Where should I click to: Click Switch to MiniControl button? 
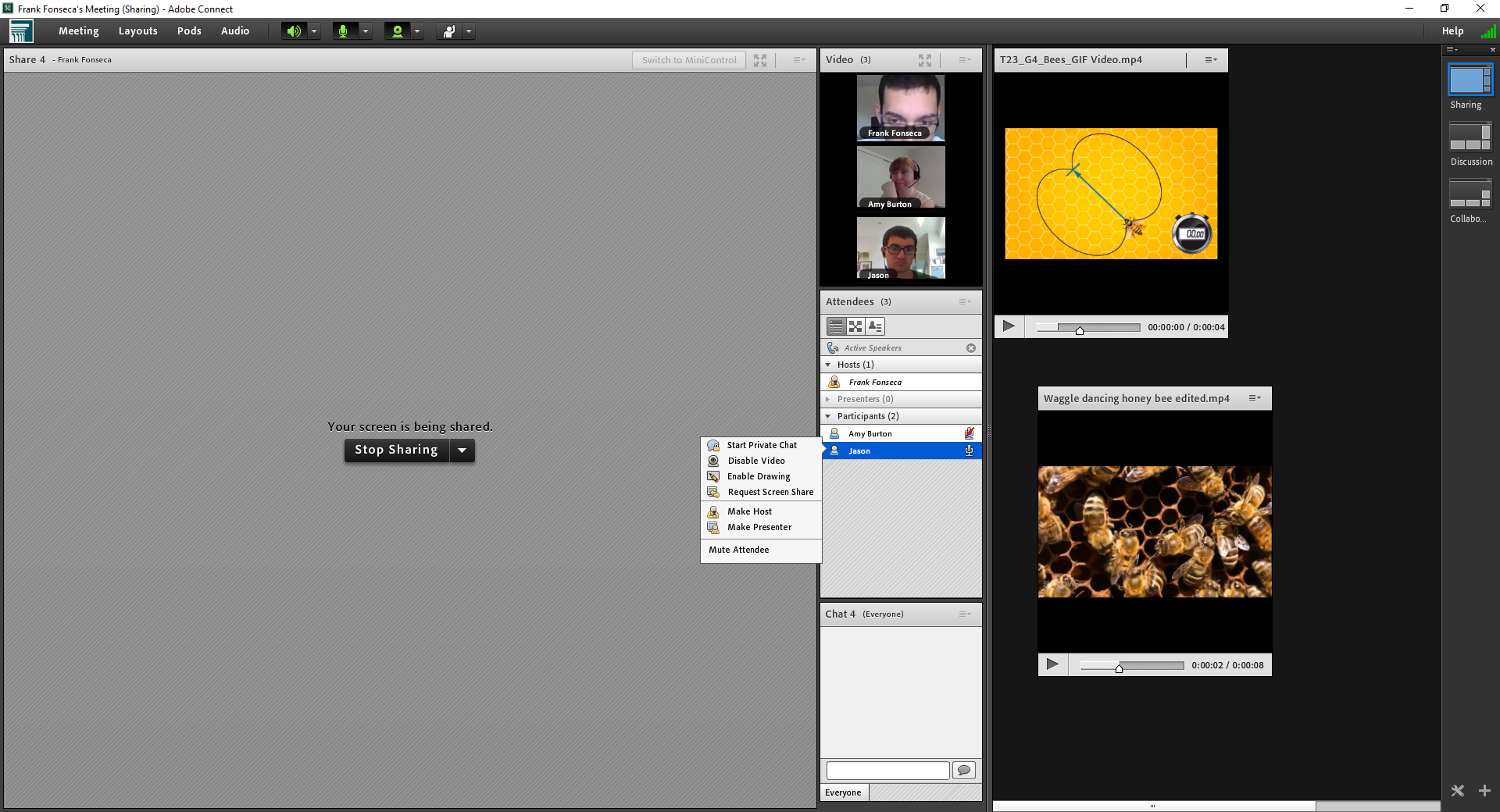pos(689,60)
